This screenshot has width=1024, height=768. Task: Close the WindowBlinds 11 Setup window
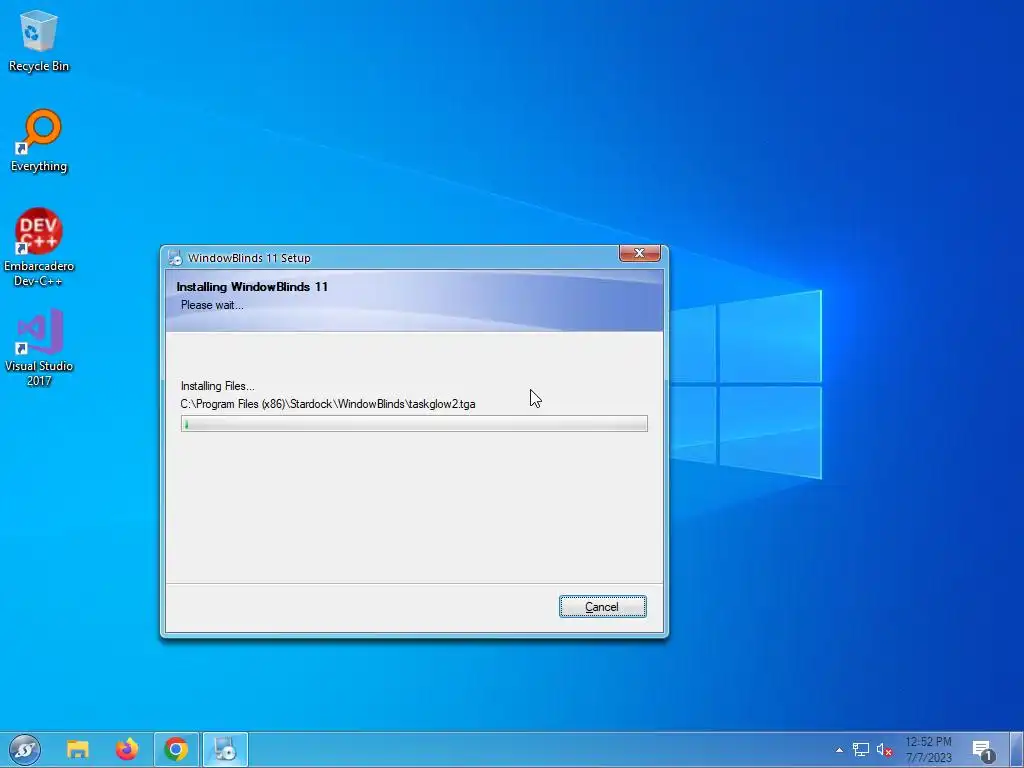coord(639,253)
